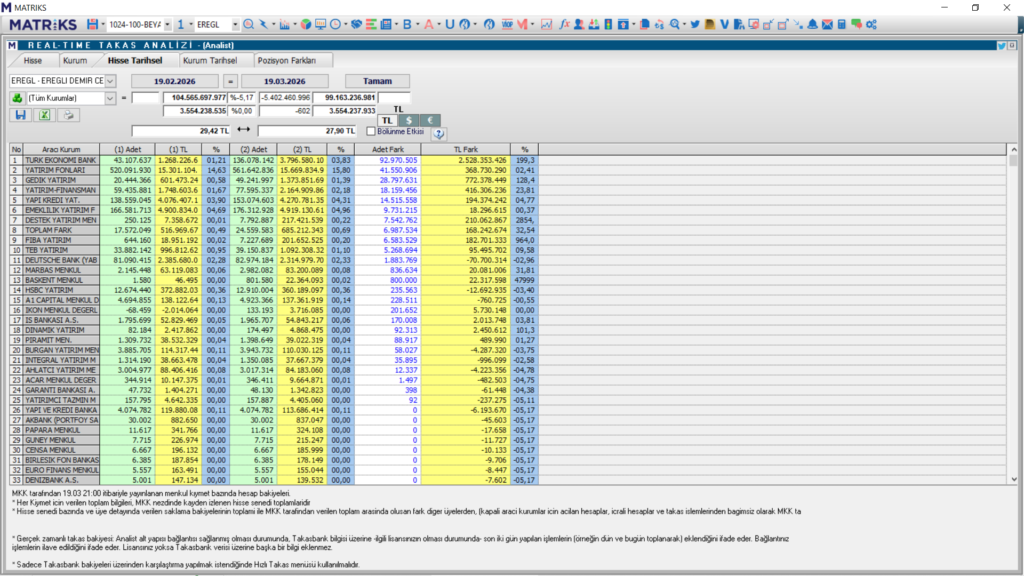This screenshot has width=1024, height=576.
Task: Click the red letter A toolbar icon
Action: coord(428,24)
